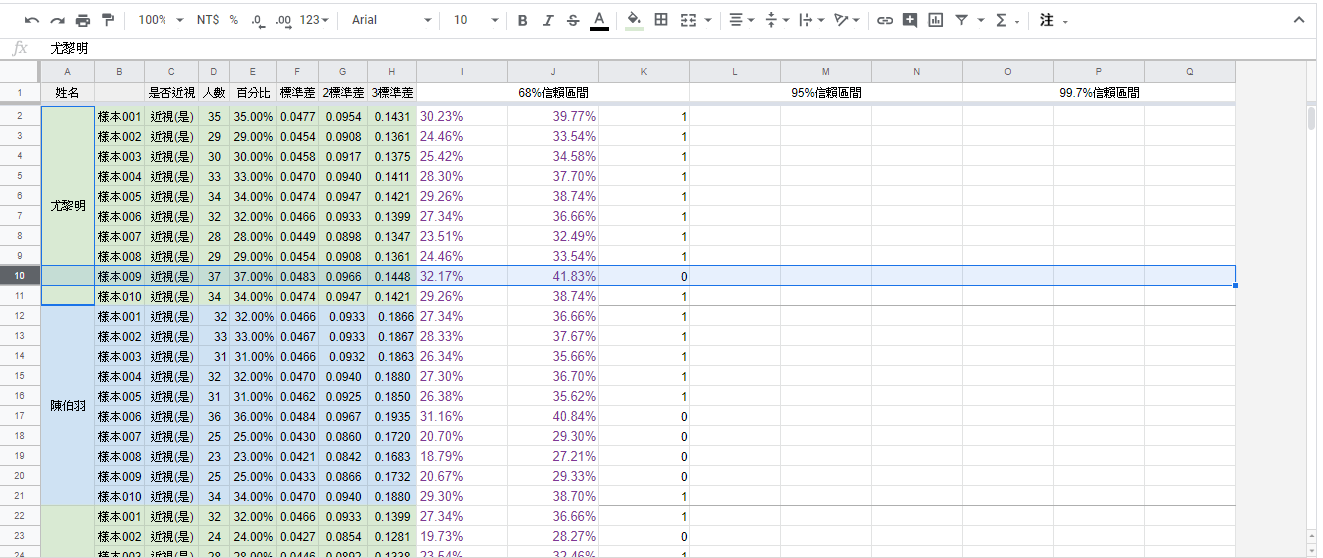Click header cell 是否近視
This screenshot has height=558, width=1323.
172,92
